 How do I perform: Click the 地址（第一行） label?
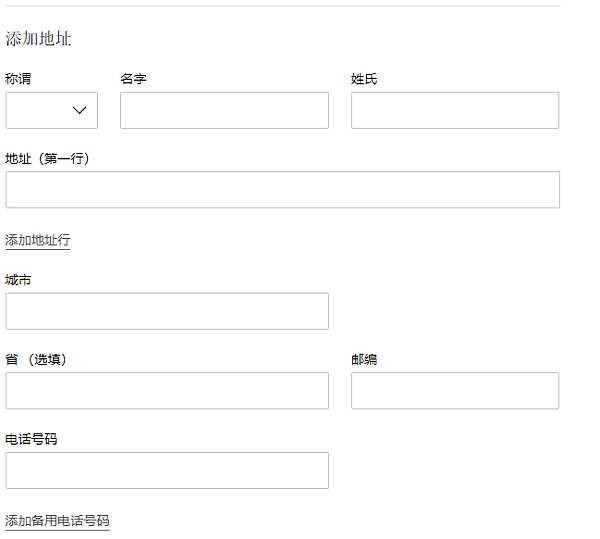48,158
